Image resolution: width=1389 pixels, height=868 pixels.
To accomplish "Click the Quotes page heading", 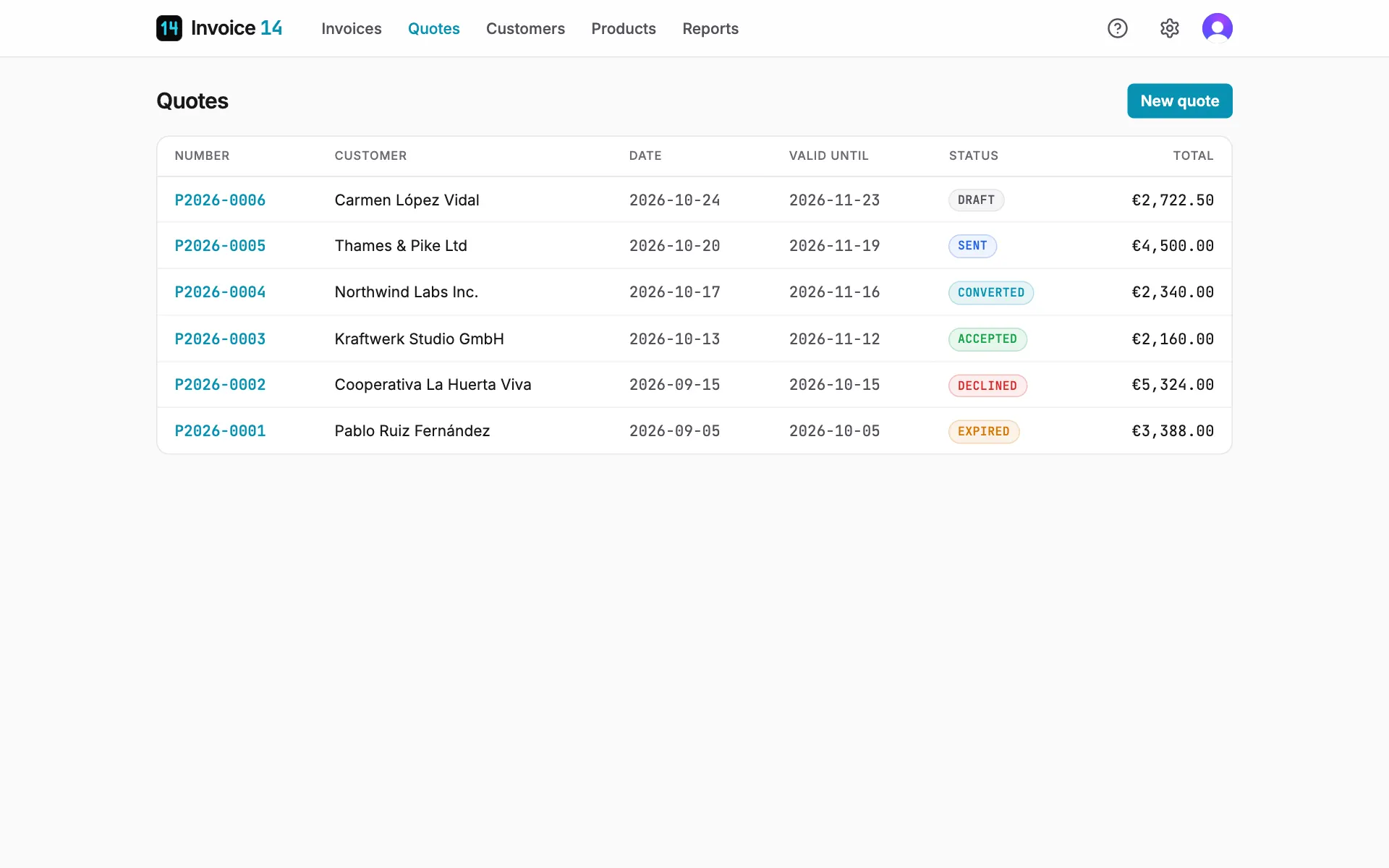I will click(192, 101).
